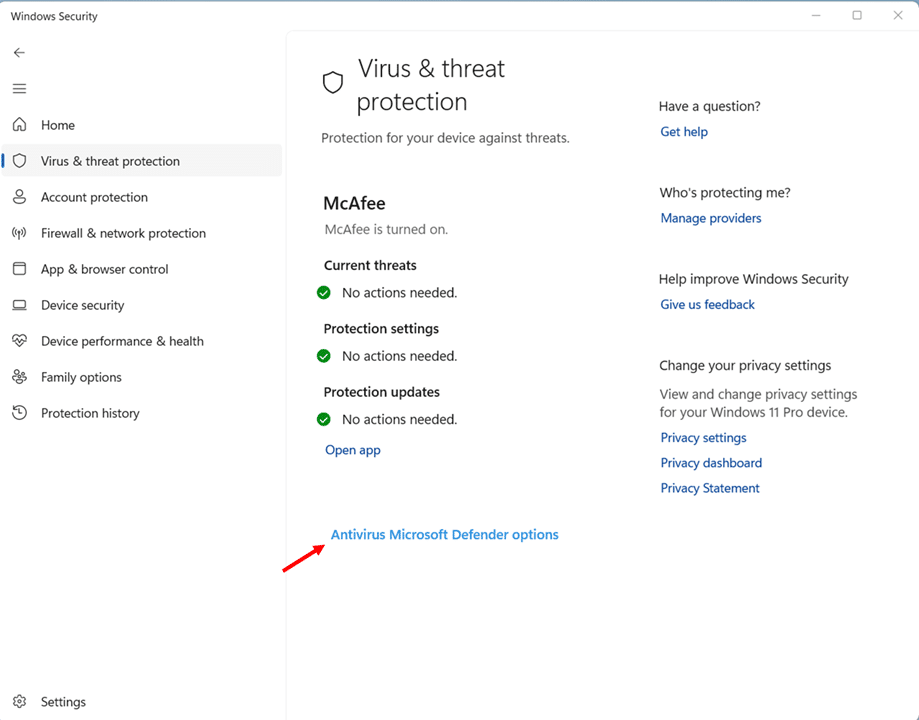The image size is (919, 720).
Task: Click the Account protection person icon
Action: click(x=19, y=197)
